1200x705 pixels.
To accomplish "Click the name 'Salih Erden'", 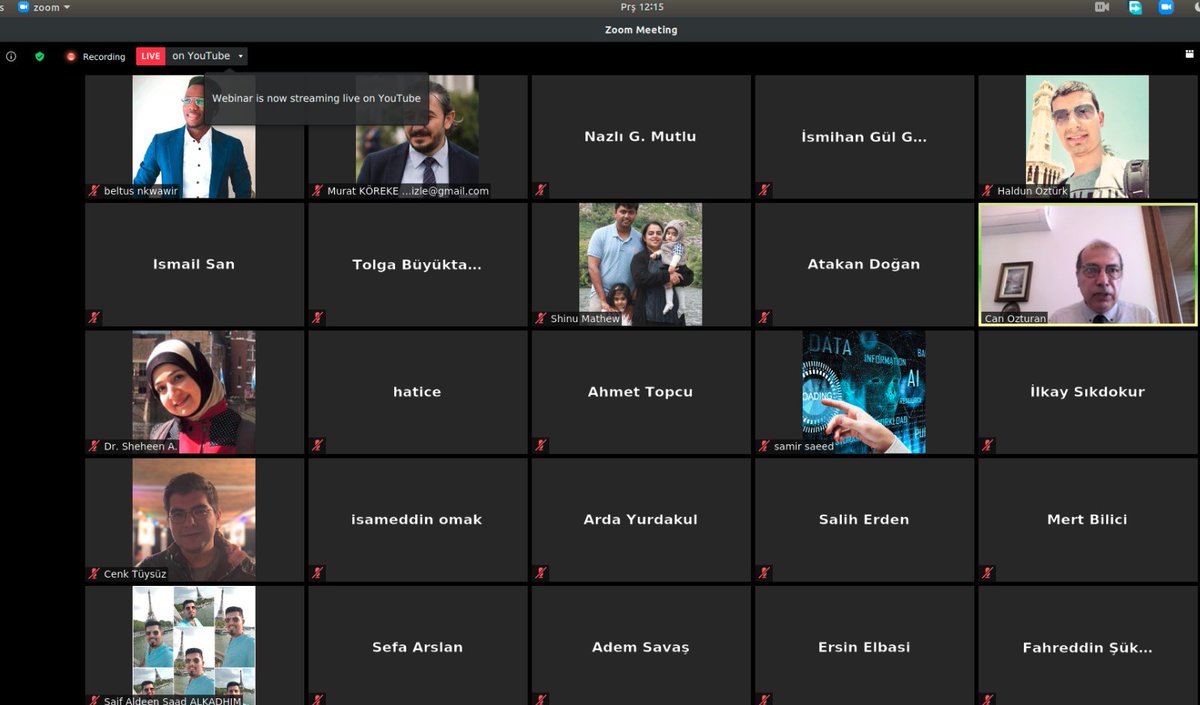I will pos(864,520).
